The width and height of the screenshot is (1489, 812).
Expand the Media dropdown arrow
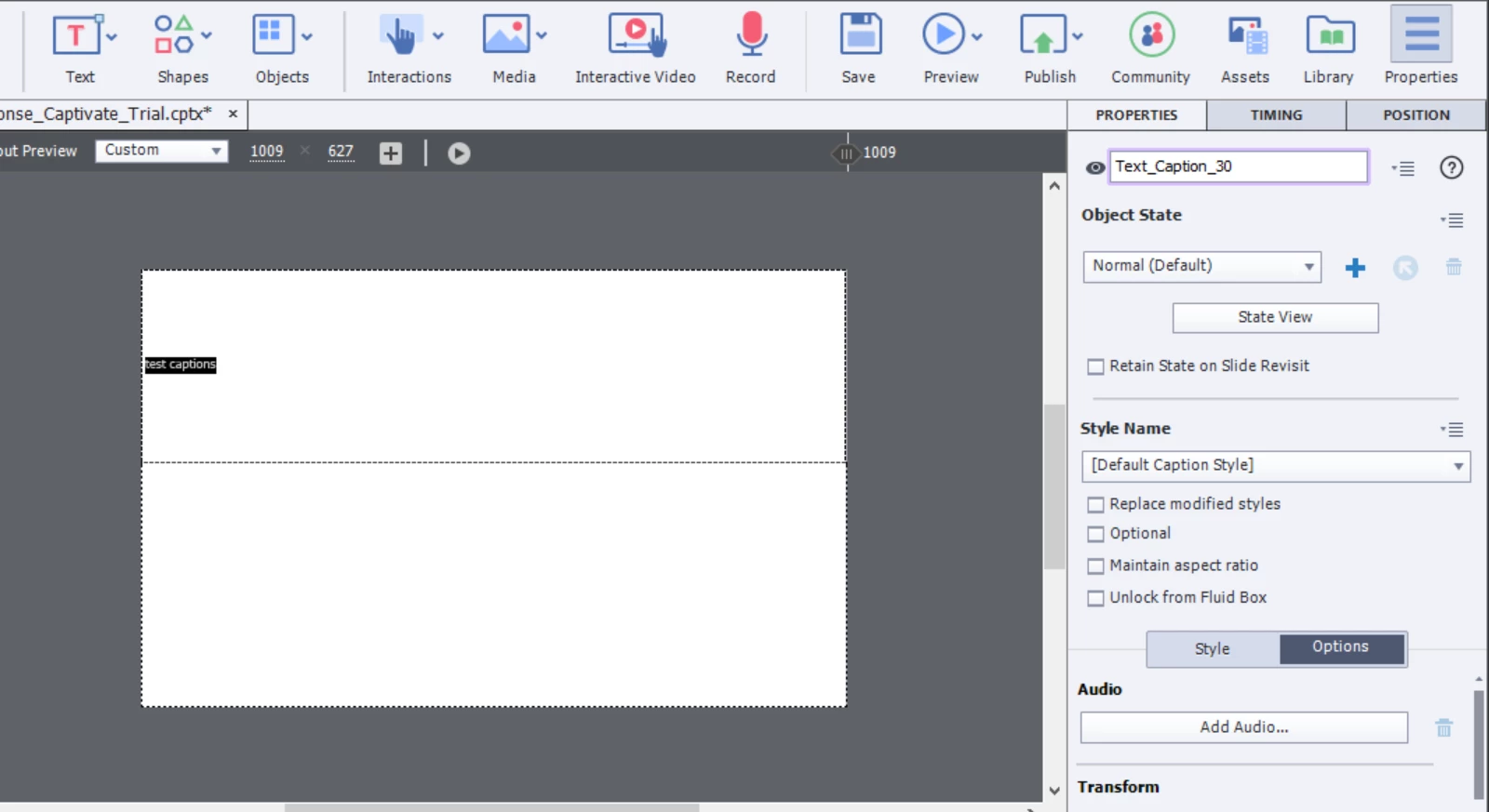[x=542, y=36]
